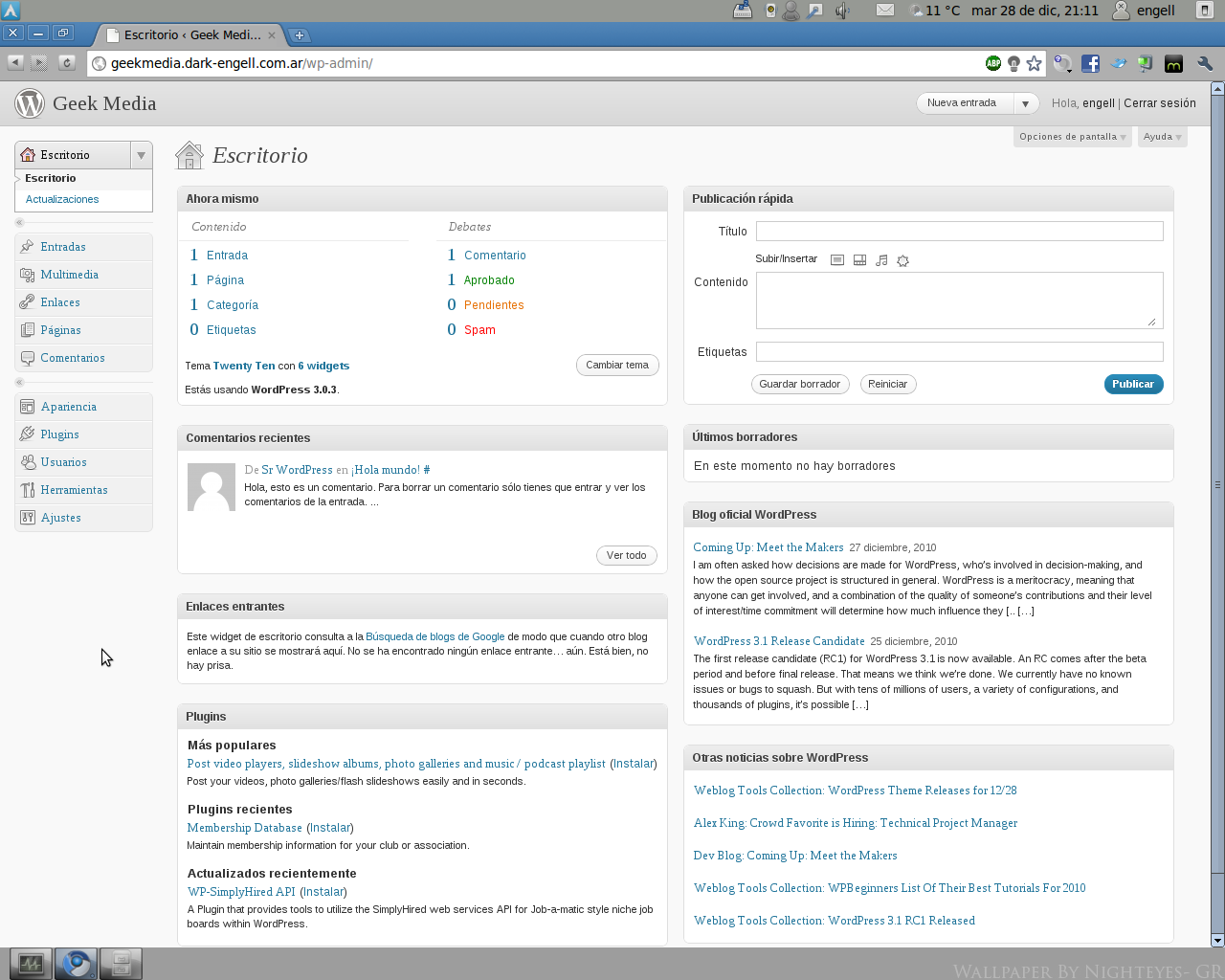The height and width of the screenshot is (980, 1225).
Task: Click the add video upload icon
Action: coord(859,260)
